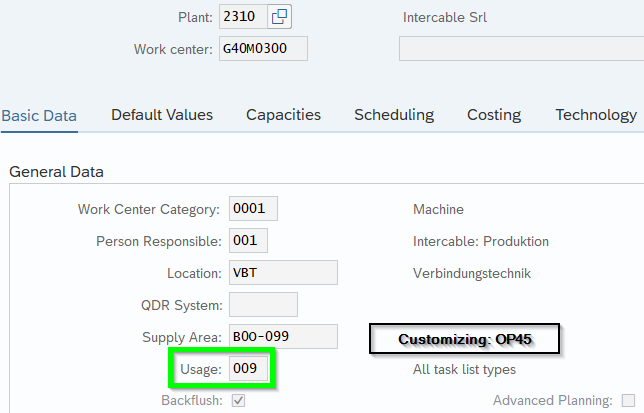Open the Default Values tab
Screen dimensions: 644x413
162,115
